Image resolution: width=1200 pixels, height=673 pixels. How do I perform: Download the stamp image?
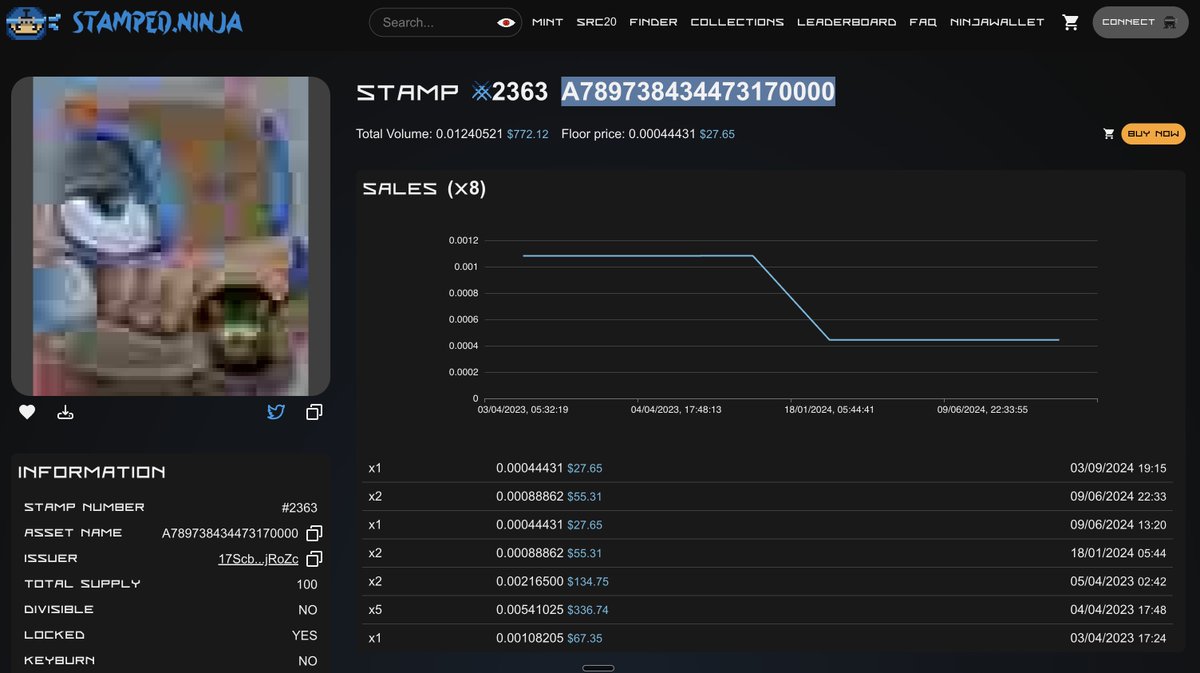[x=65, y=411]
